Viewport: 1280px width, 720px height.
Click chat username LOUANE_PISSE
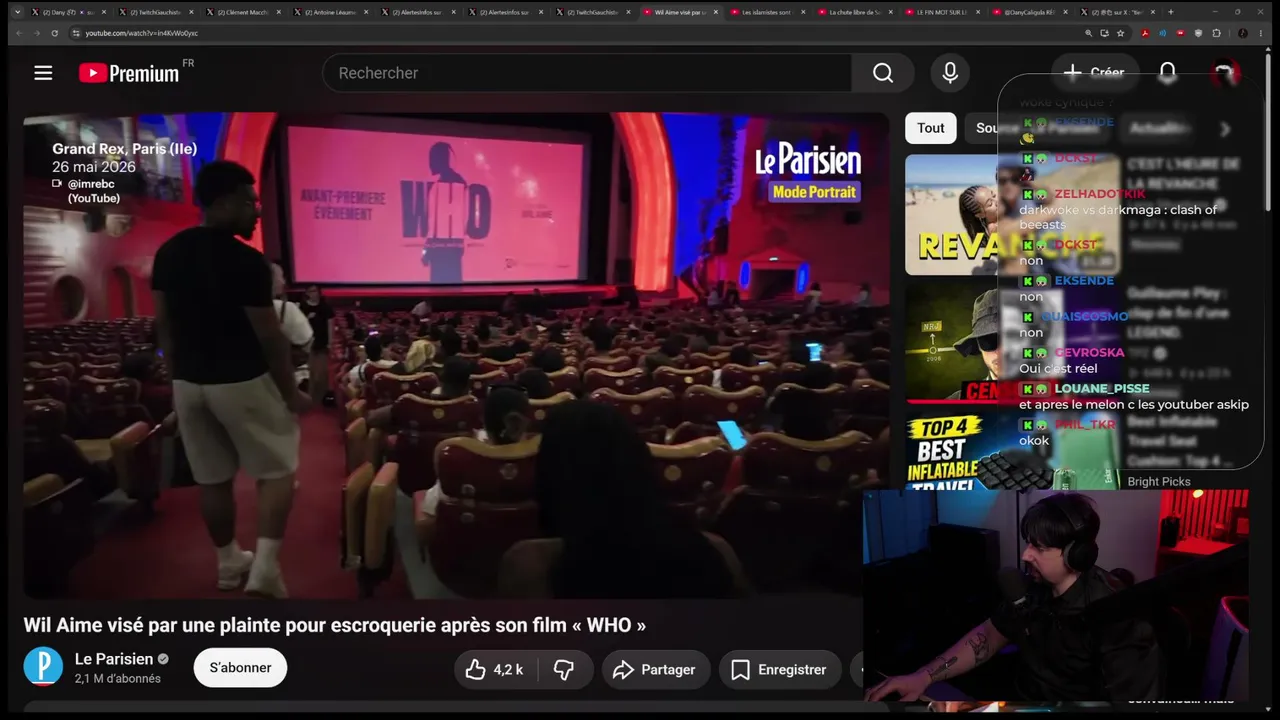(x=1102, y=388)
